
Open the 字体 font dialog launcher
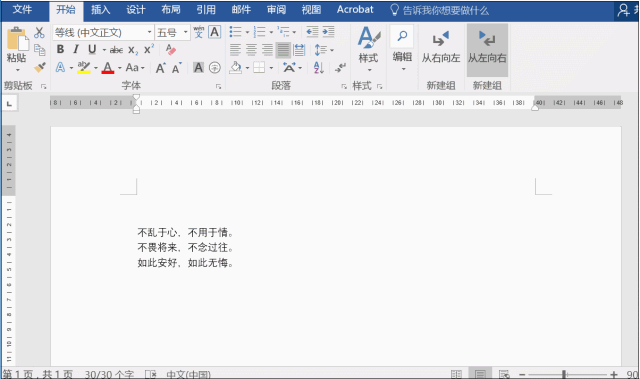[218, 86]
